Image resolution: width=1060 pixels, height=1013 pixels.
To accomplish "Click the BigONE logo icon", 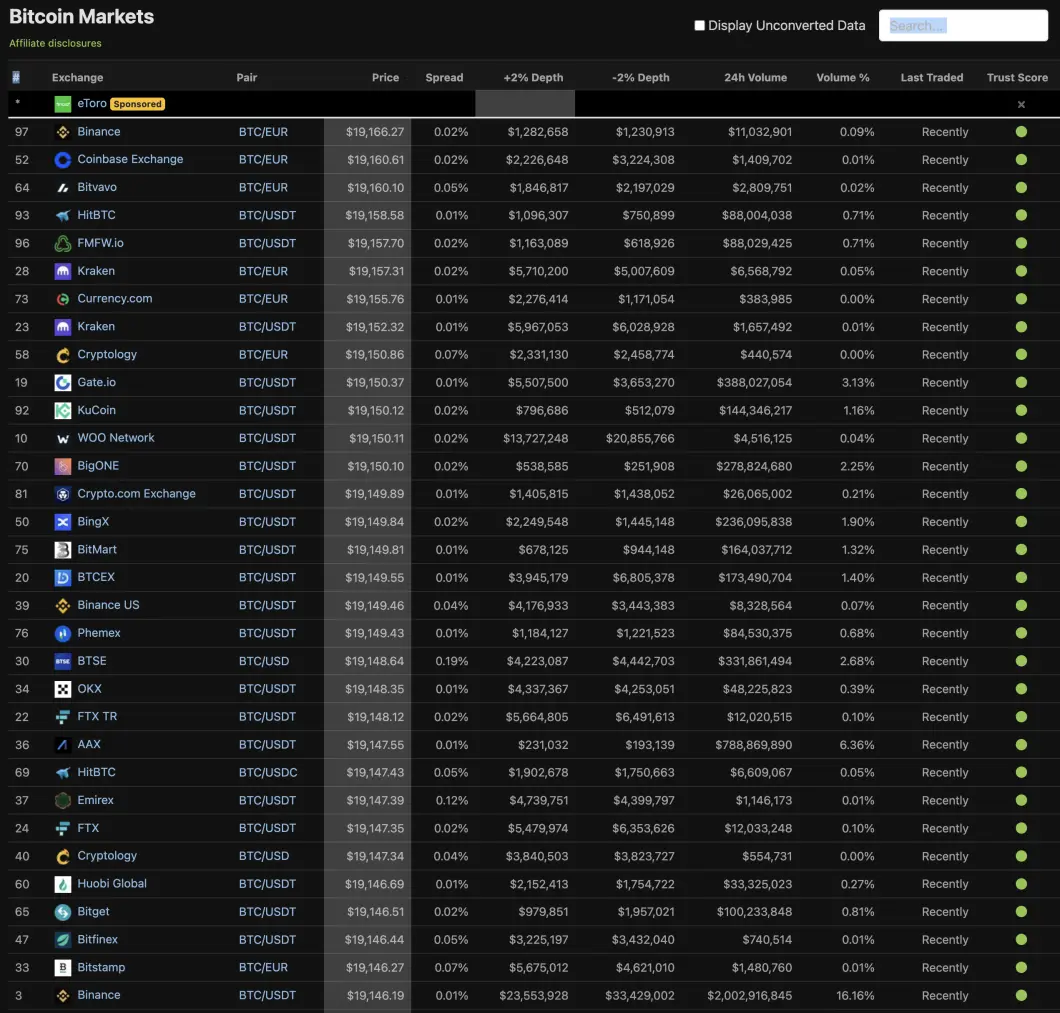I will 63,467.
